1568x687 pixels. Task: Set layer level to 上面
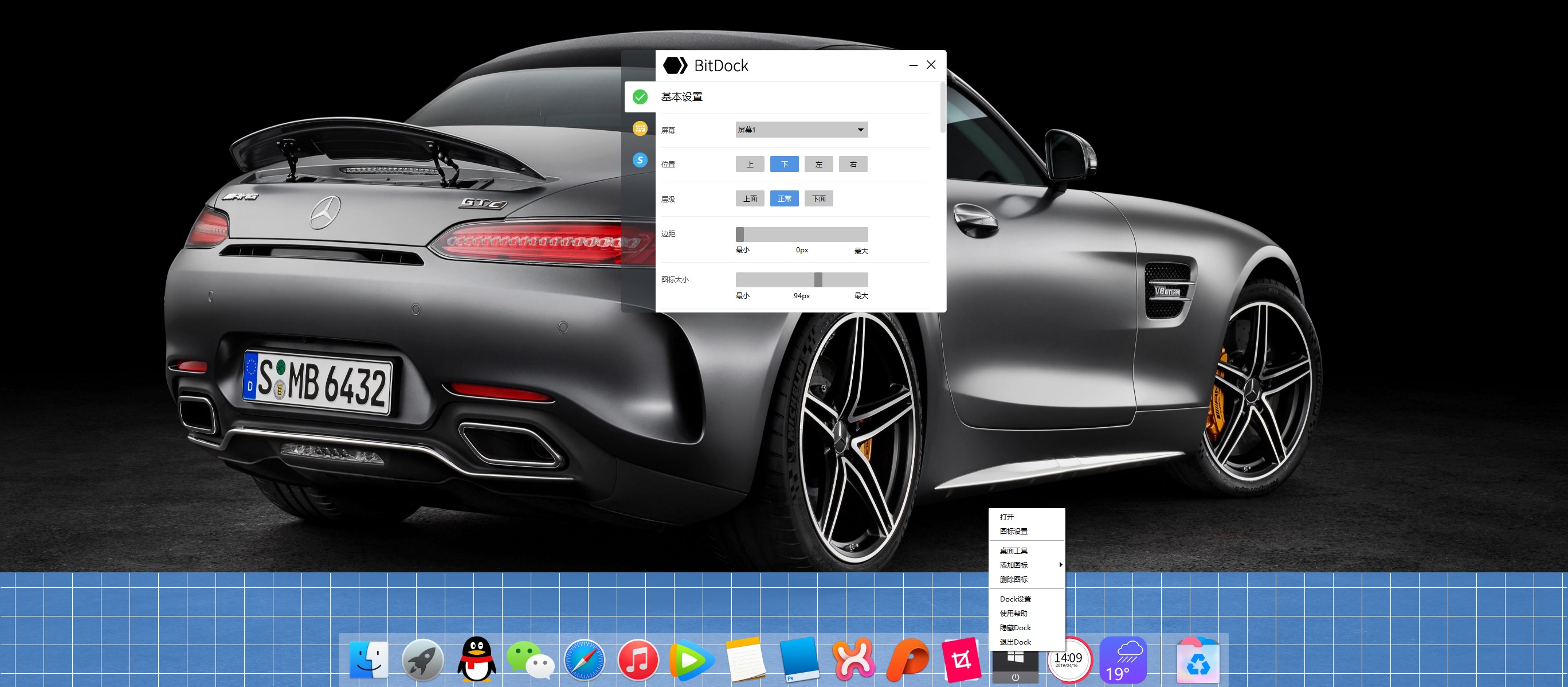pos(750,198)
